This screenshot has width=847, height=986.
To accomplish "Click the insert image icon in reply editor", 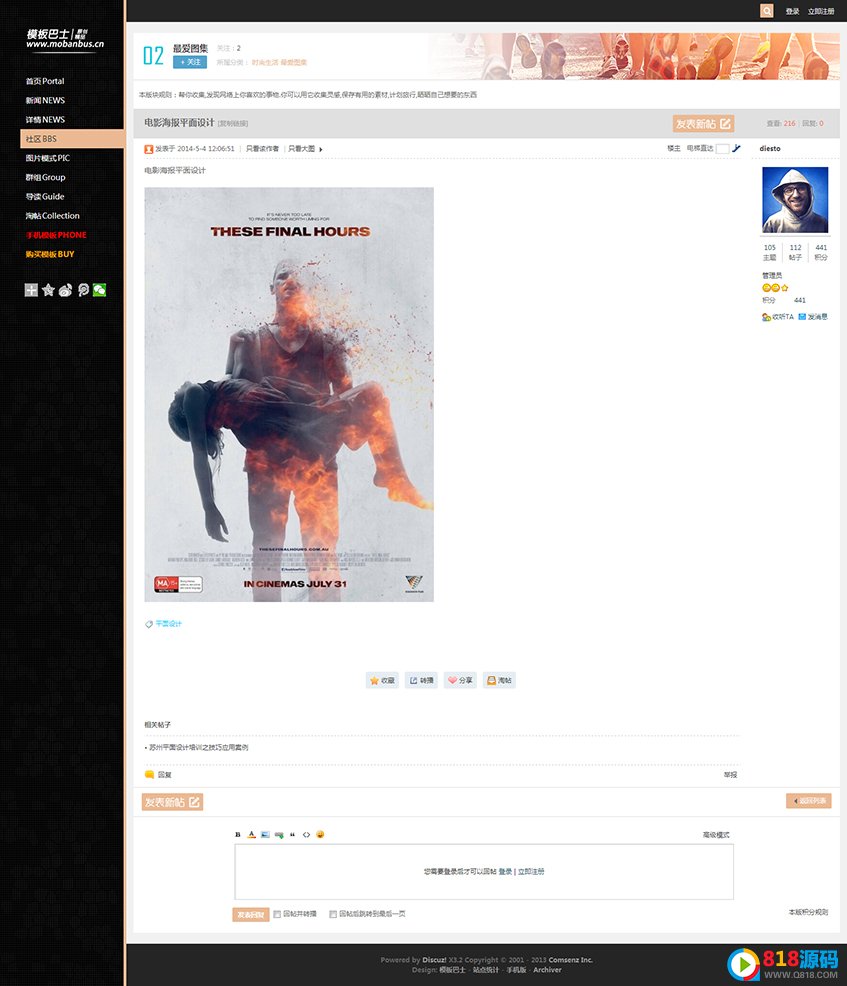I will pos(265,834).
